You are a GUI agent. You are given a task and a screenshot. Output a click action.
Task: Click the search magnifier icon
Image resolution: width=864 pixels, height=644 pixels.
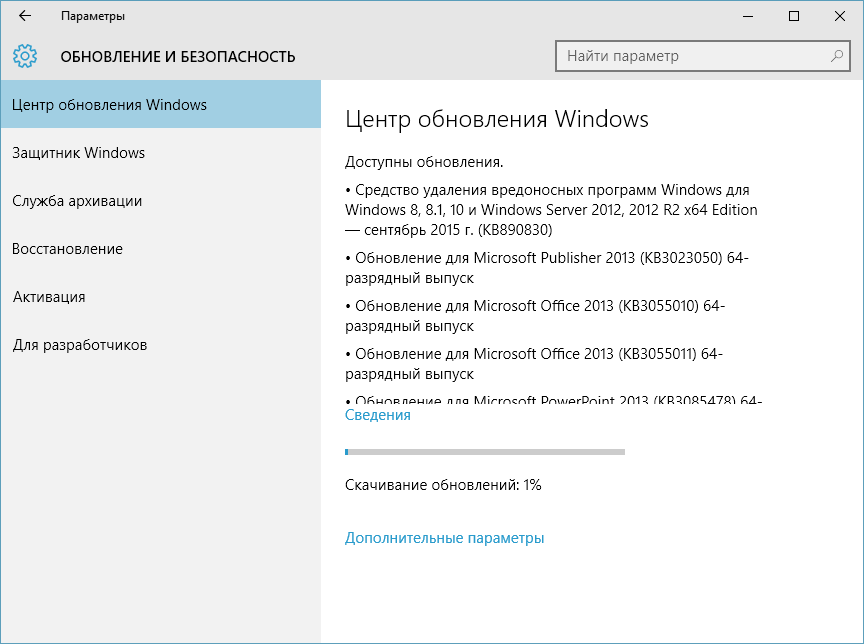tap(836, 56)
